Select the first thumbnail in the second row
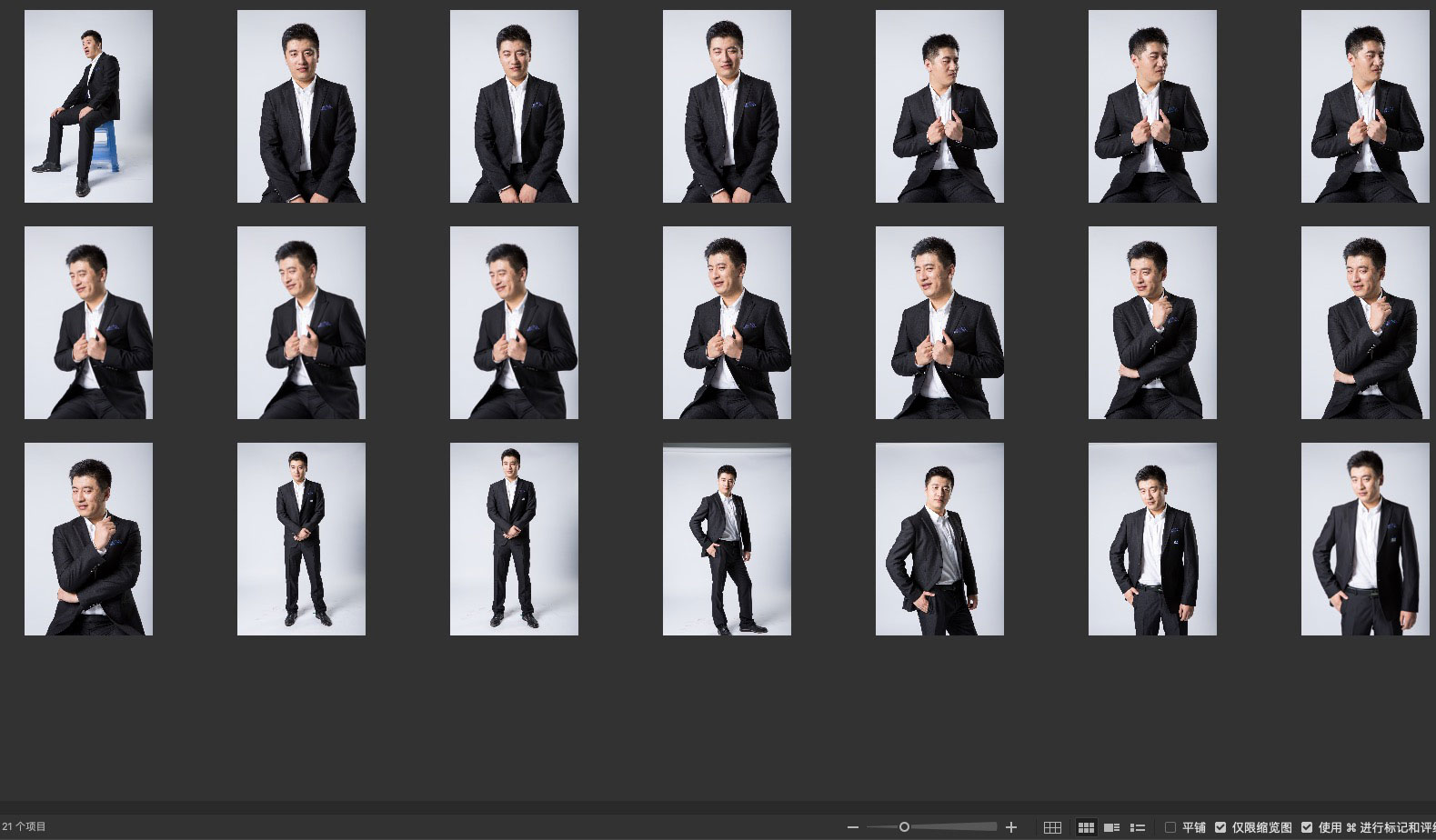Viewport: 1436px width, 840px height. pos(88,323)
